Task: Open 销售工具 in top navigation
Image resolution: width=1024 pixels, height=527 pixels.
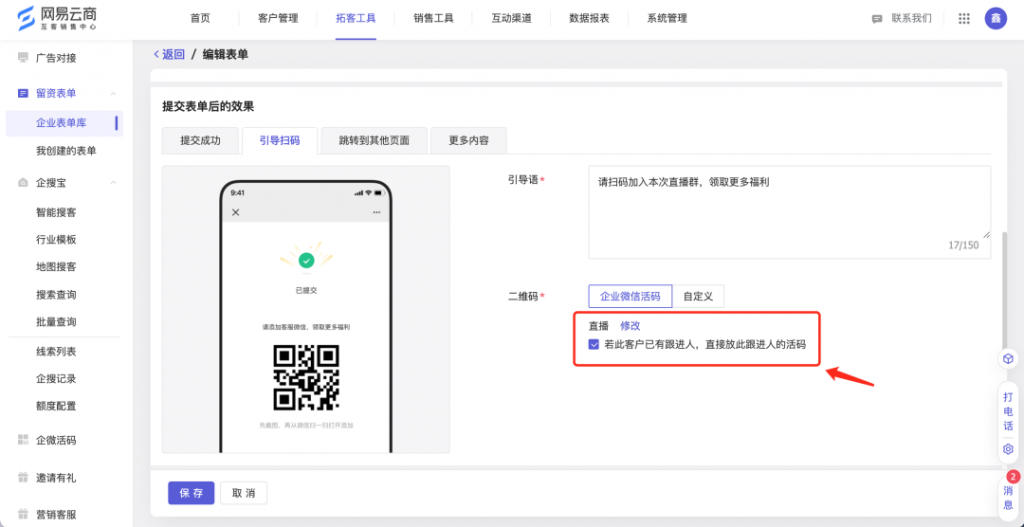Action: pyautogui.click(x=434, y=18)
